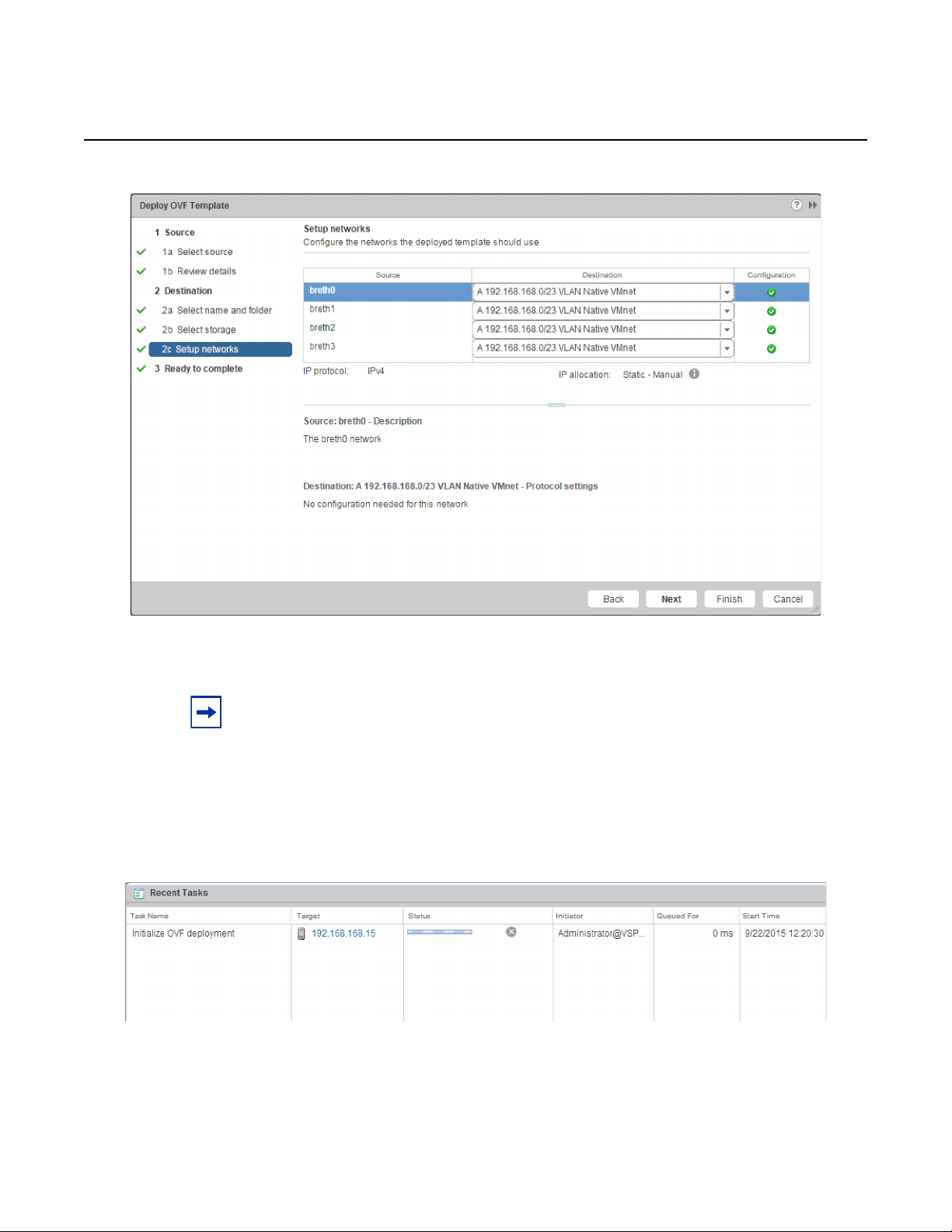This screenshot has width=952, height=1232.
Task: Click the Back button
Action: point(613,599)
